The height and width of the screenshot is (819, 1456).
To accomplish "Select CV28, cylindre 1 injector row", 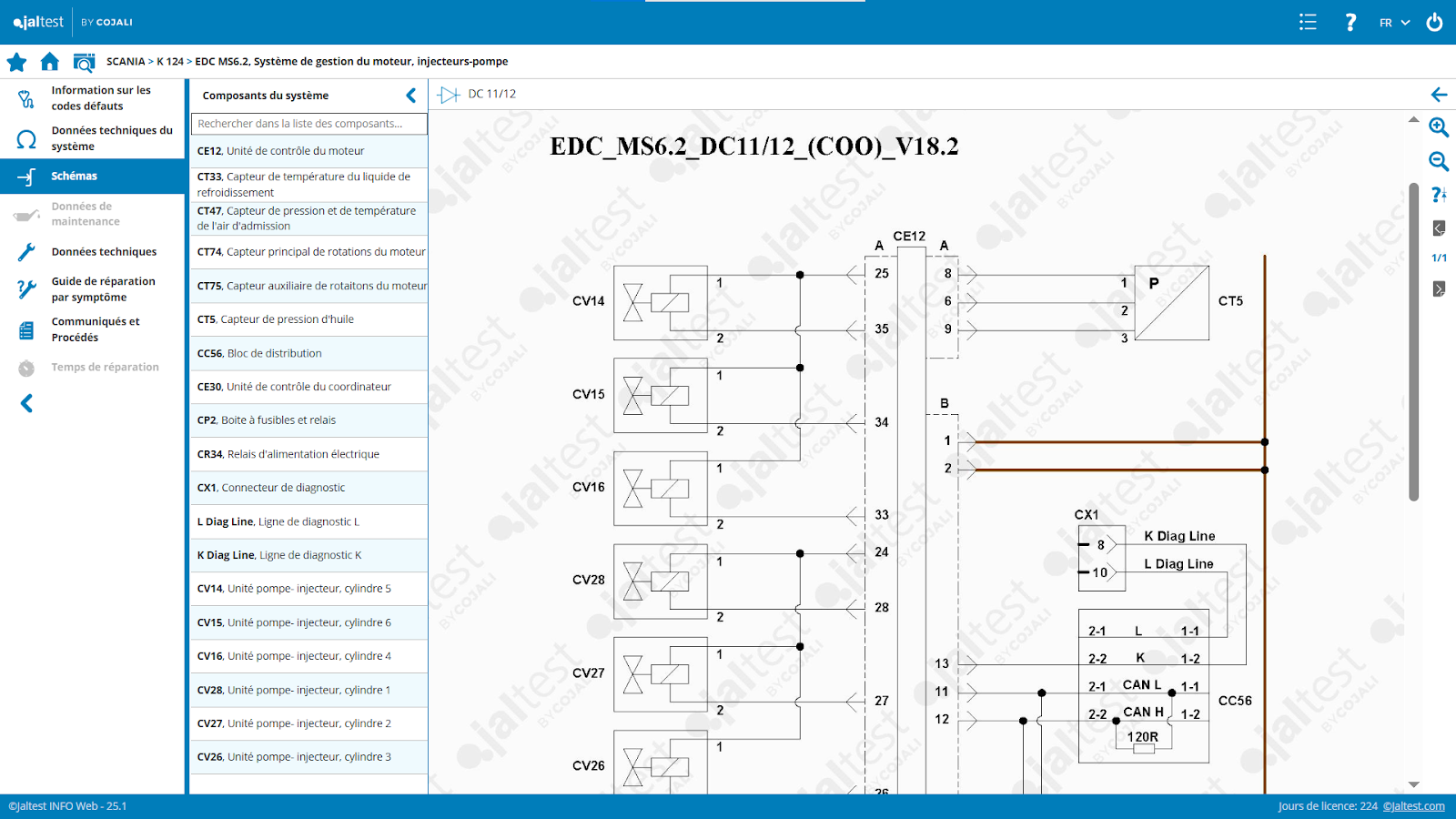I will 308,690.
